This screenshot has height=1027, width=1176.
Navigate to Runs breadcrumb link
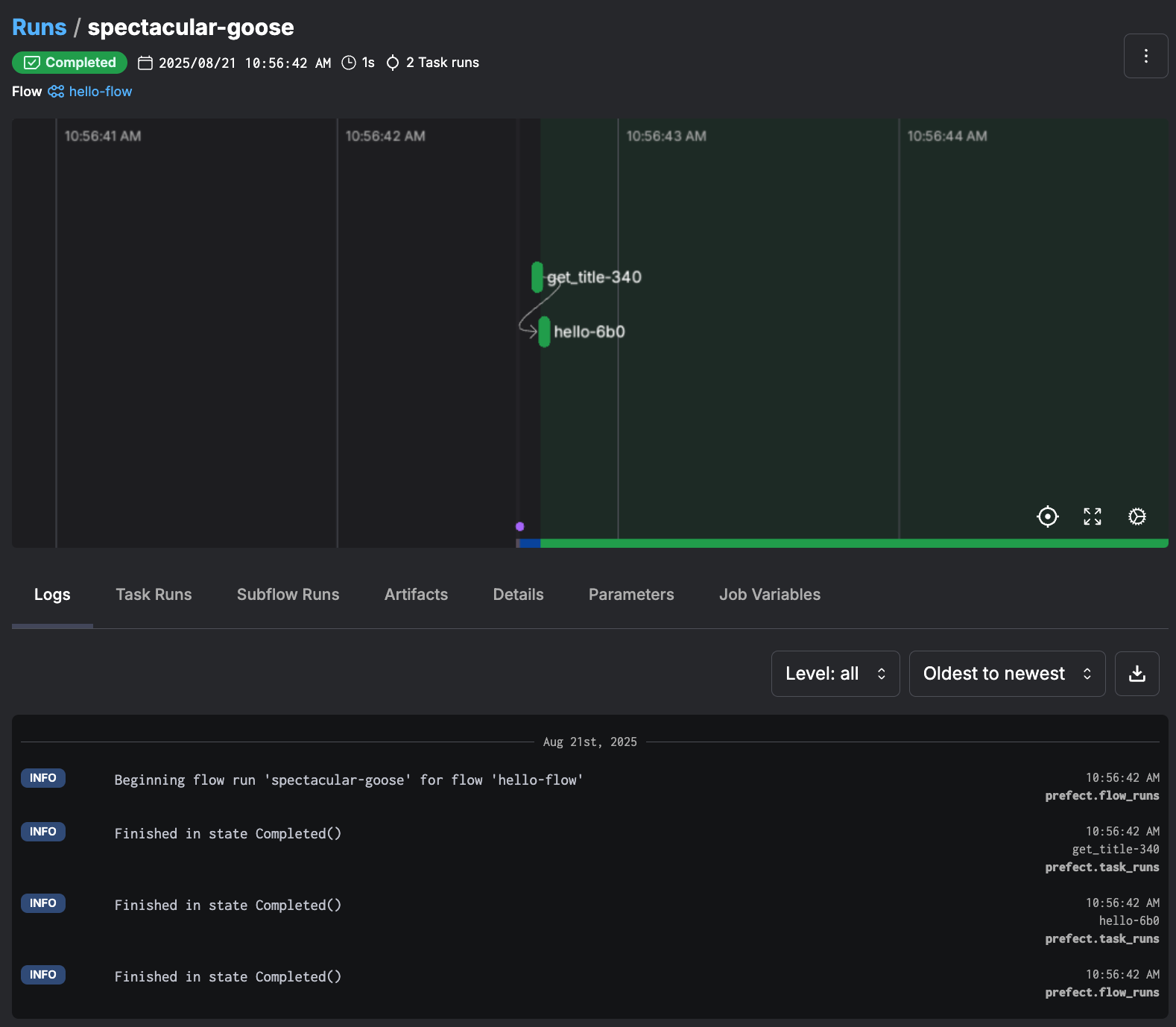(x=39, y=28)
